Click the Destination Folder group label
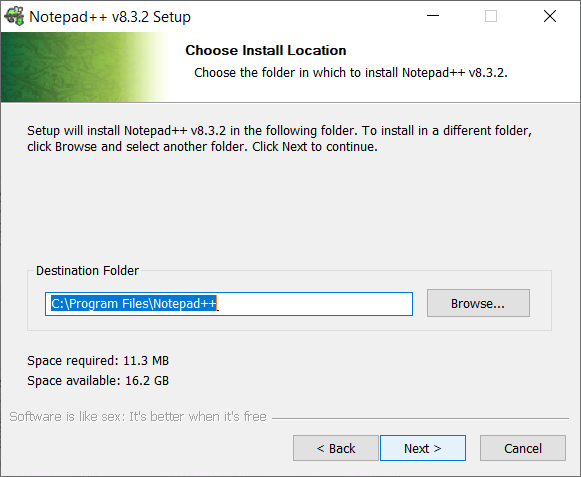Screen dimensions: 581x477 87,271
